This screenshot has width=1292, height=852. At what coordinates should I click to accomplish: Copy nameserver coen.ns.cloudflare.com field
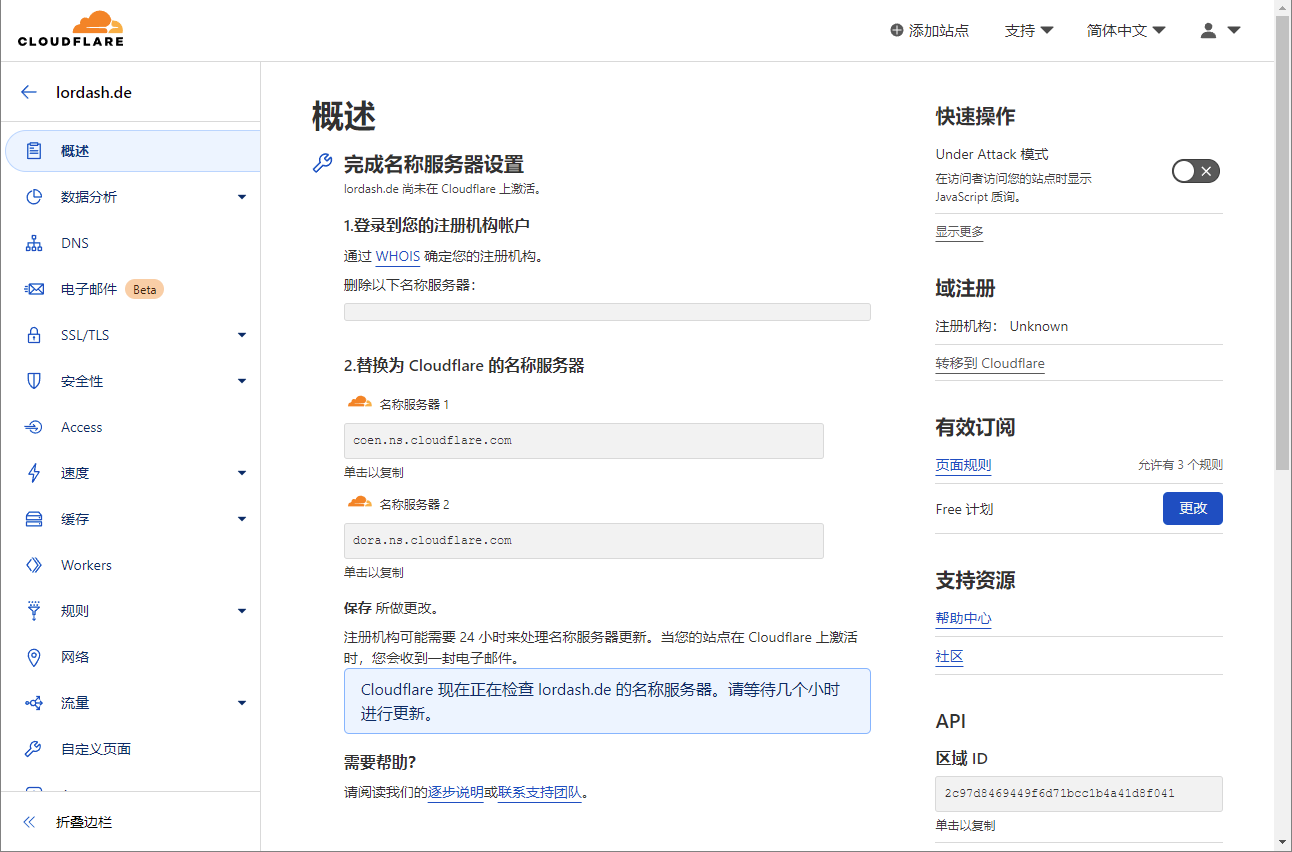pyautogui.click(x=583, y=440)
